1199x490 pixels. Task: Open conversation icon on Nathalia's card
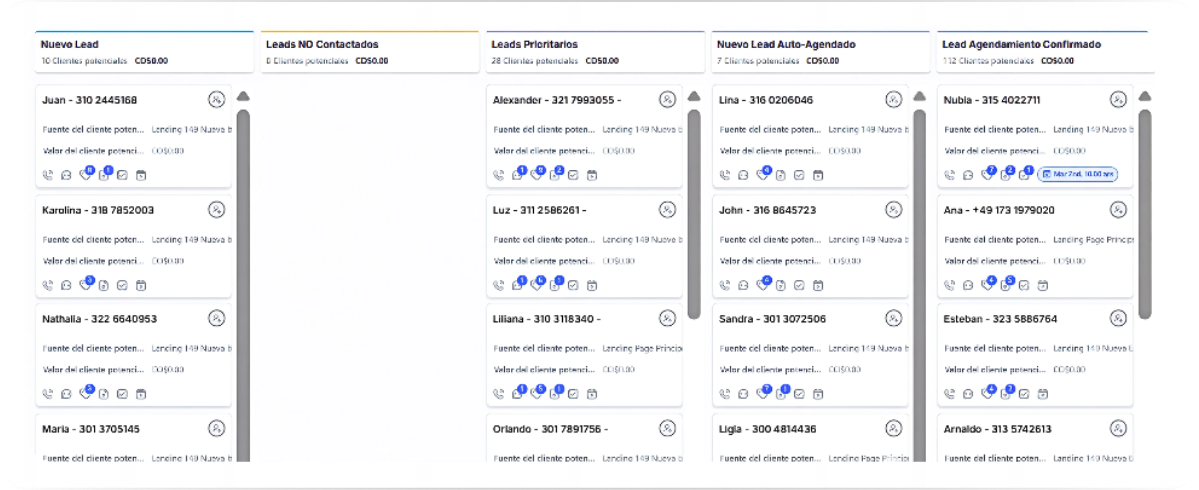tap(67, 394)
